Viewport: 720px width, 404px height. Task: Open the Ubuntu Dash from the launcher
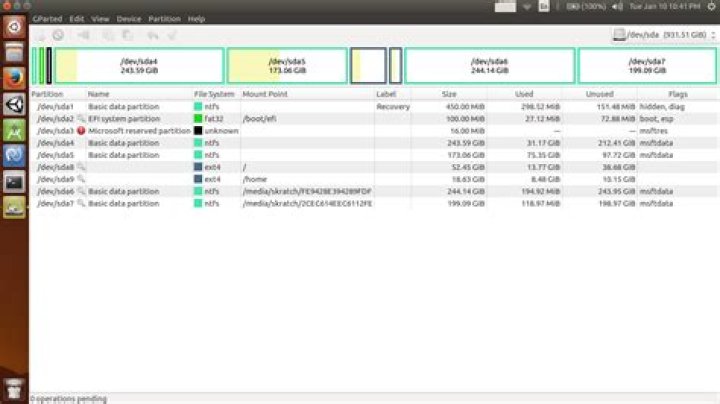(x=14, y=27)
